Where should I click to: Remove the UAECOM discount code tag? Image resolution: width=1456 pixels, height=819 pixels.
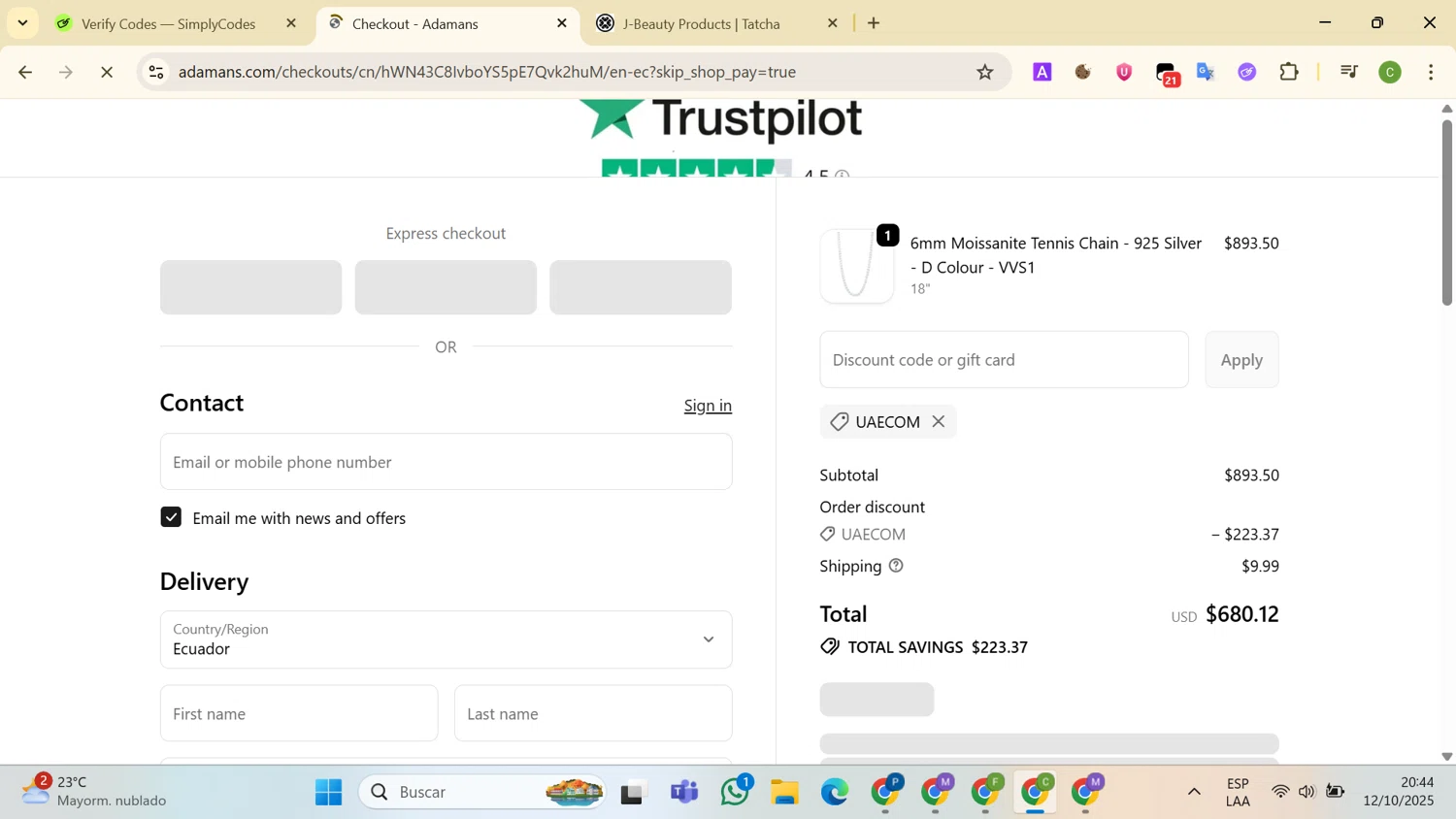[x=939, y=422]
